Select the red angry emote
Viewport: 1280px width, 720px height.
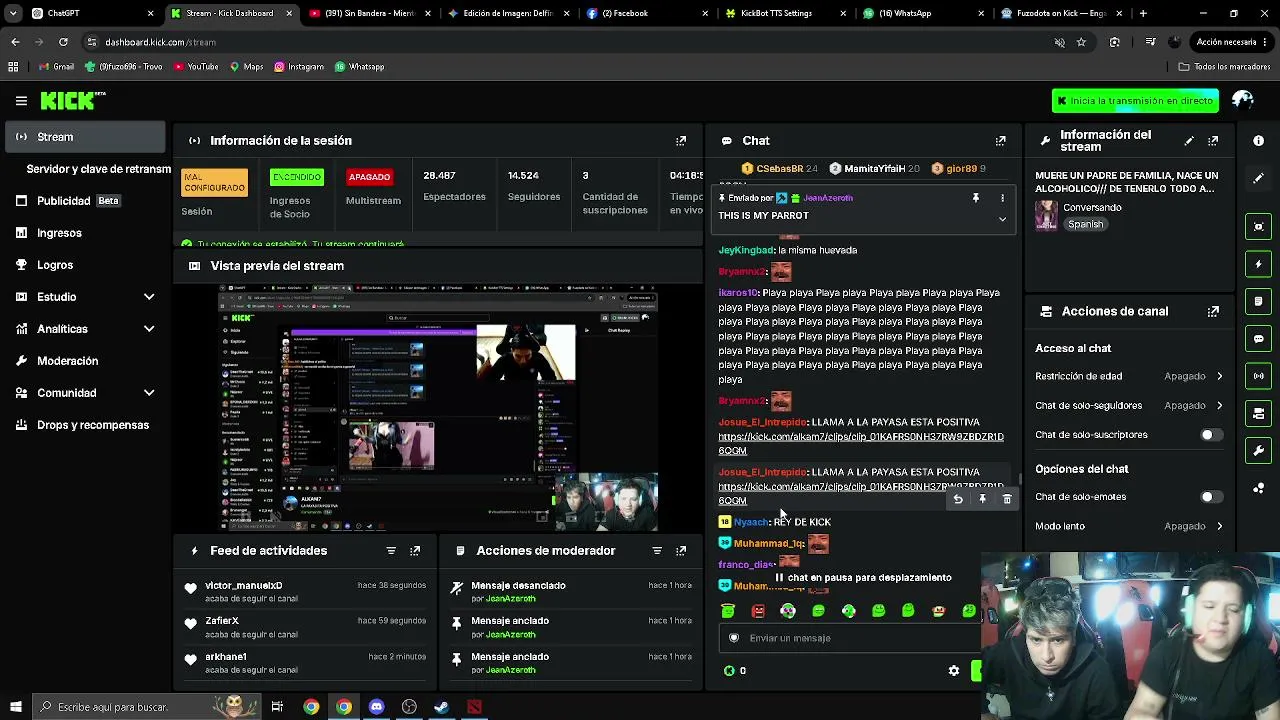758,610
